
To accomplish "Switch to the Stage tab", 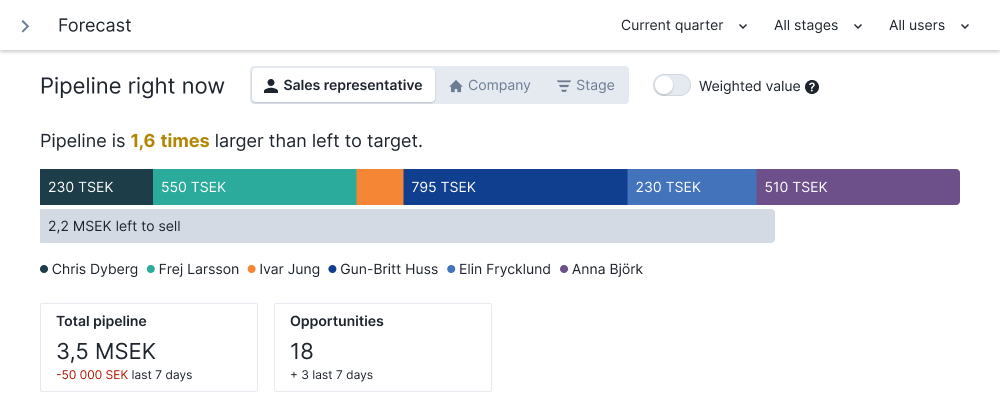I will point(585,85).
